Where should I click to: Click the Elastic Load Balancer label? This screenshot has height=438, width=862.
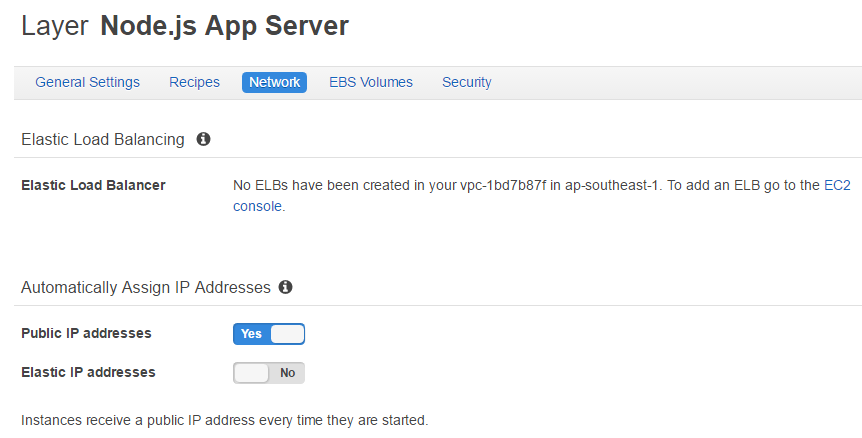click(93, 185)
